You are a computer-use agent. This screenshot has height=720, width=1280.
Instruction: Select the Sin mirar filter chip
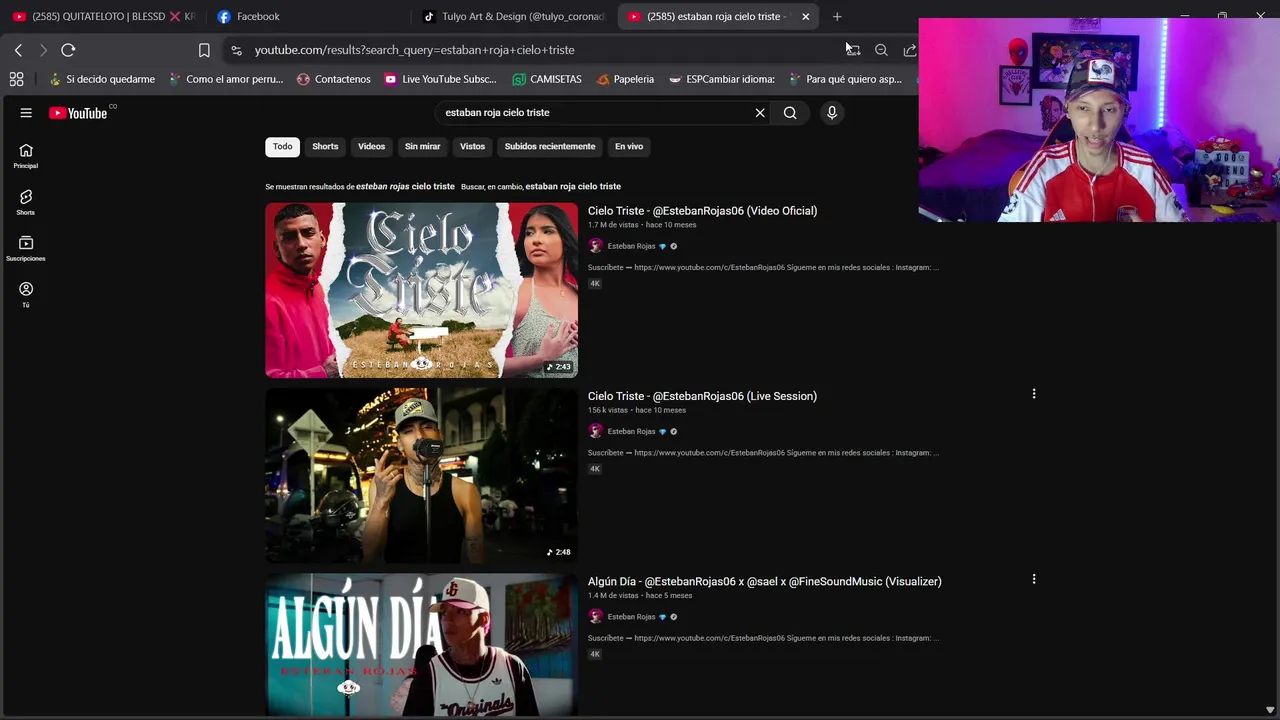(x=422, y=147)
